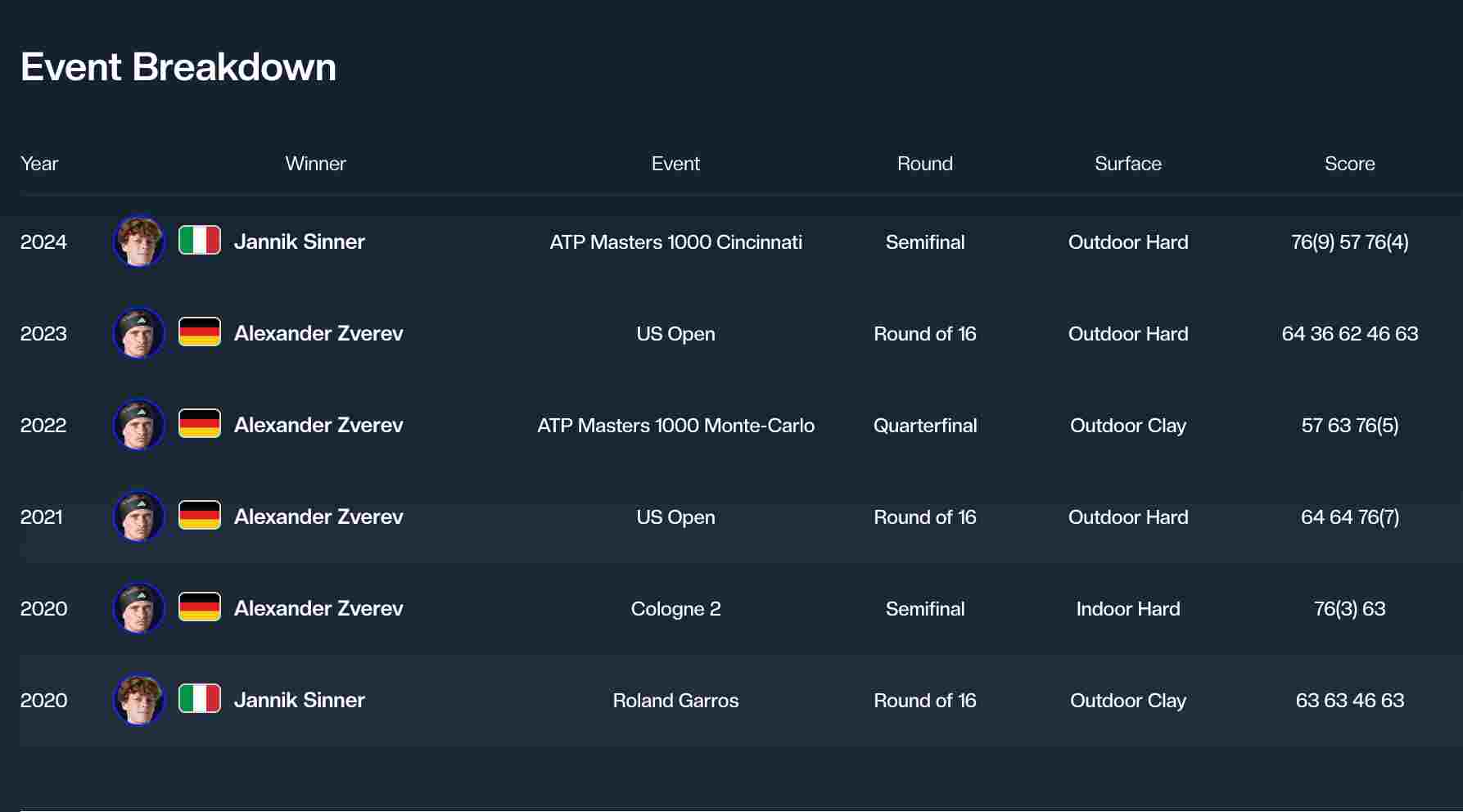
Task: Click Jannik Sinner's avatar in the 2024 Cincinnati row
Action: [138, 241]
